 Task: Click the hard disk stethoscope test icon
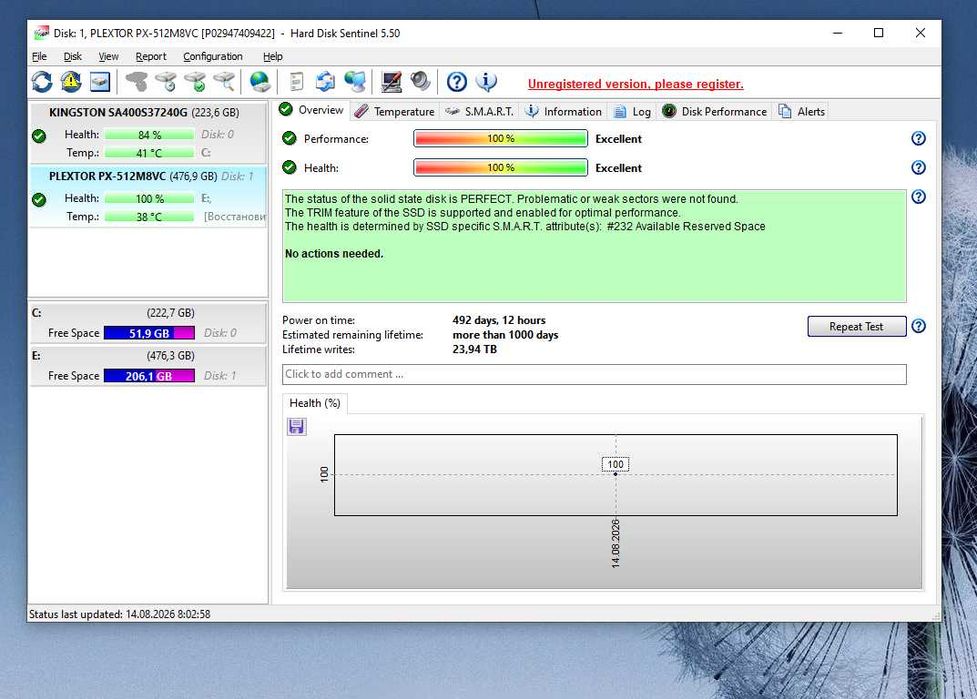pos(136,82)
